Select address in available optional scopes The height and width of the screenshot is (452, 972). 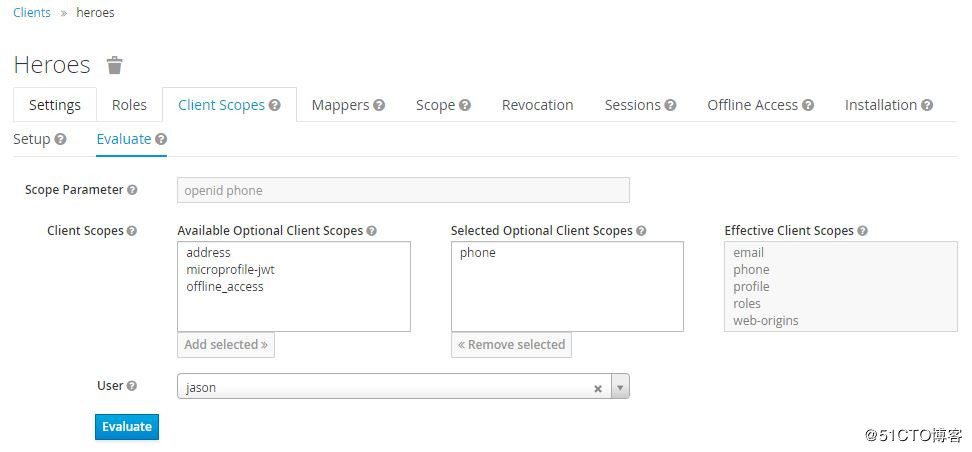point(208,253)
